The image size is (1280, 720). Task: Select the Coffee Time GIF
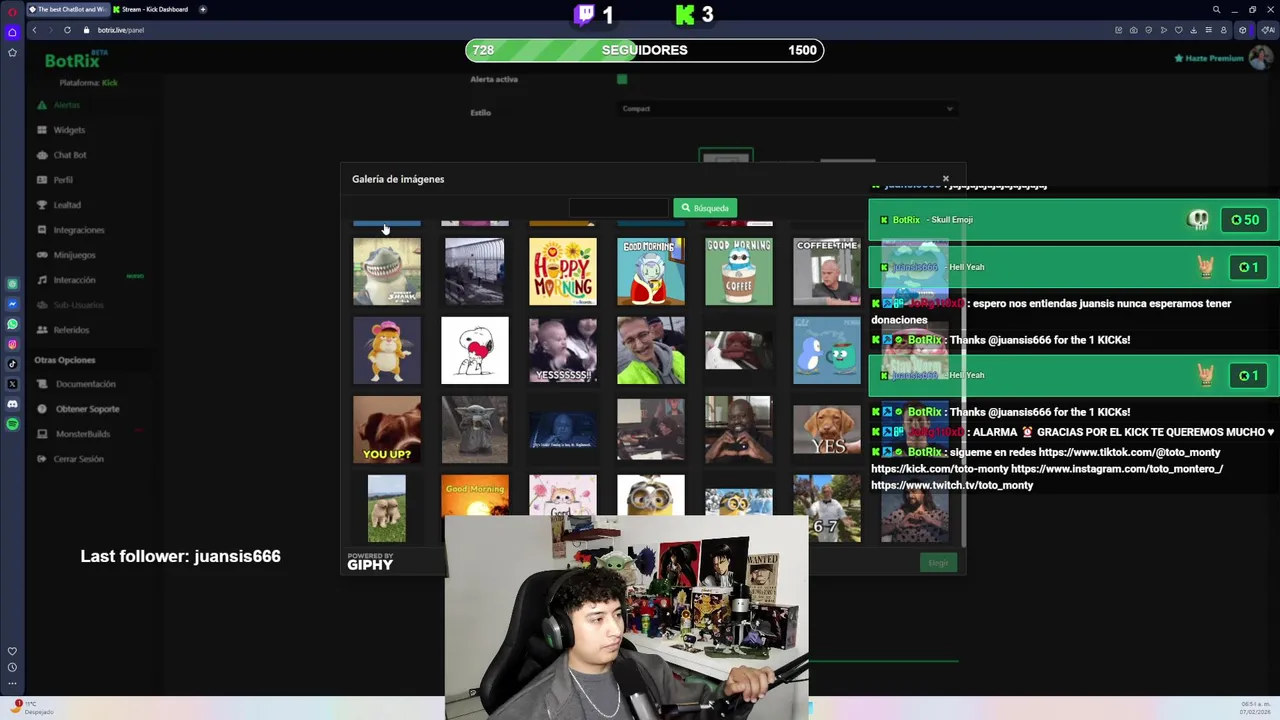pyautogui.click(x=827, y=271)
